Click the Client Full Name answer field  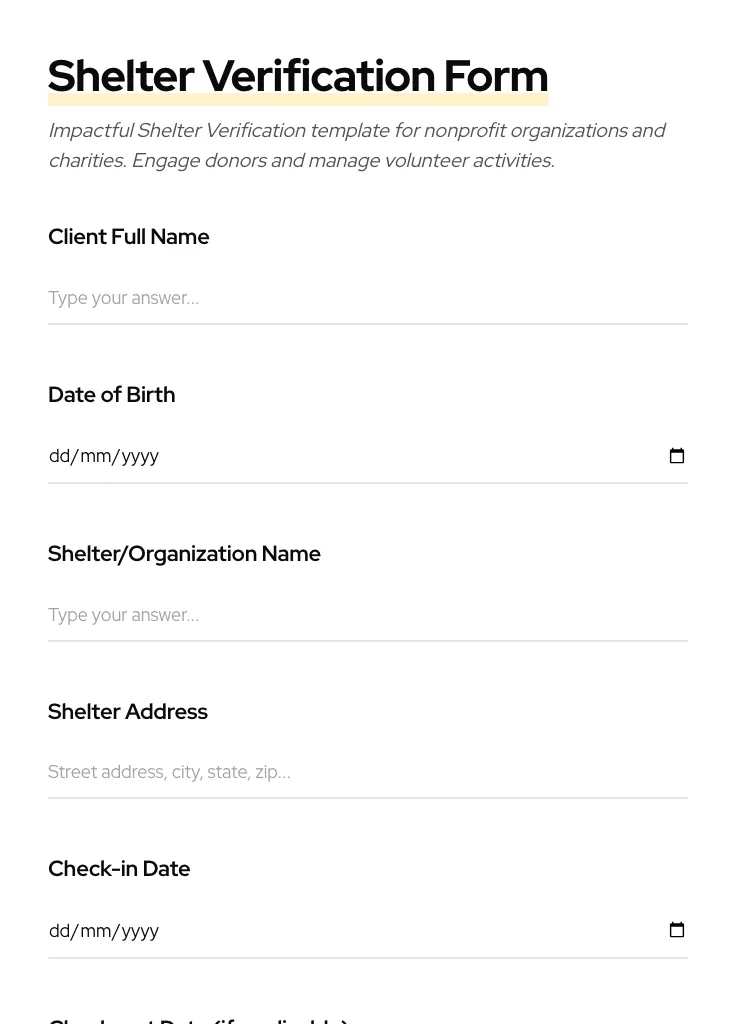click(x=300, y=297)
